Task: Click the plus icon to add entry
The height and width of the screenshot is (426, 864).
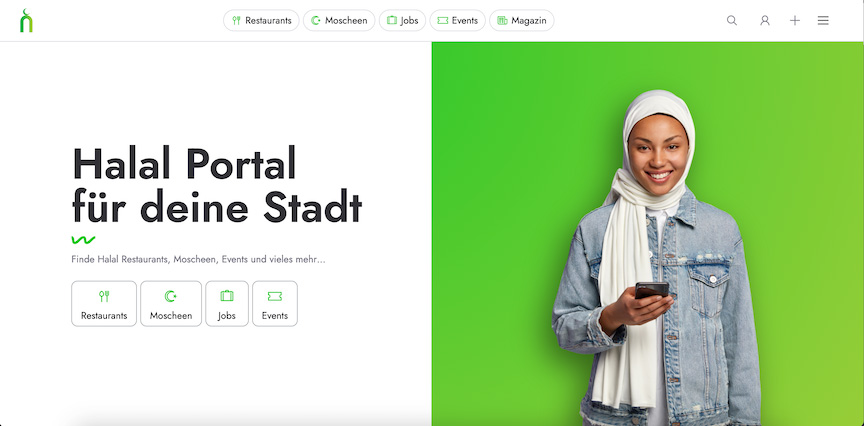Action: click(795, 20)
